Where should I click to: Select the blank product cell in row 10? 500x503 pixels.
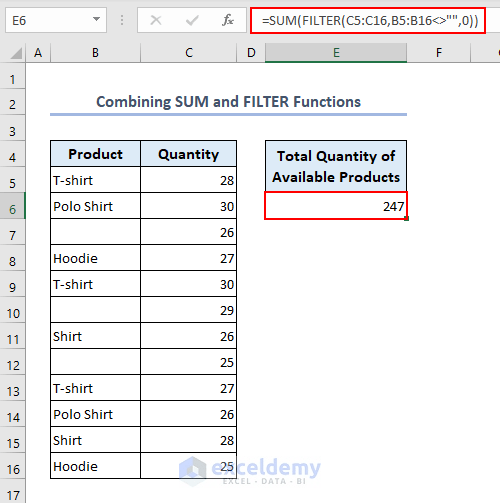(95, 310)
